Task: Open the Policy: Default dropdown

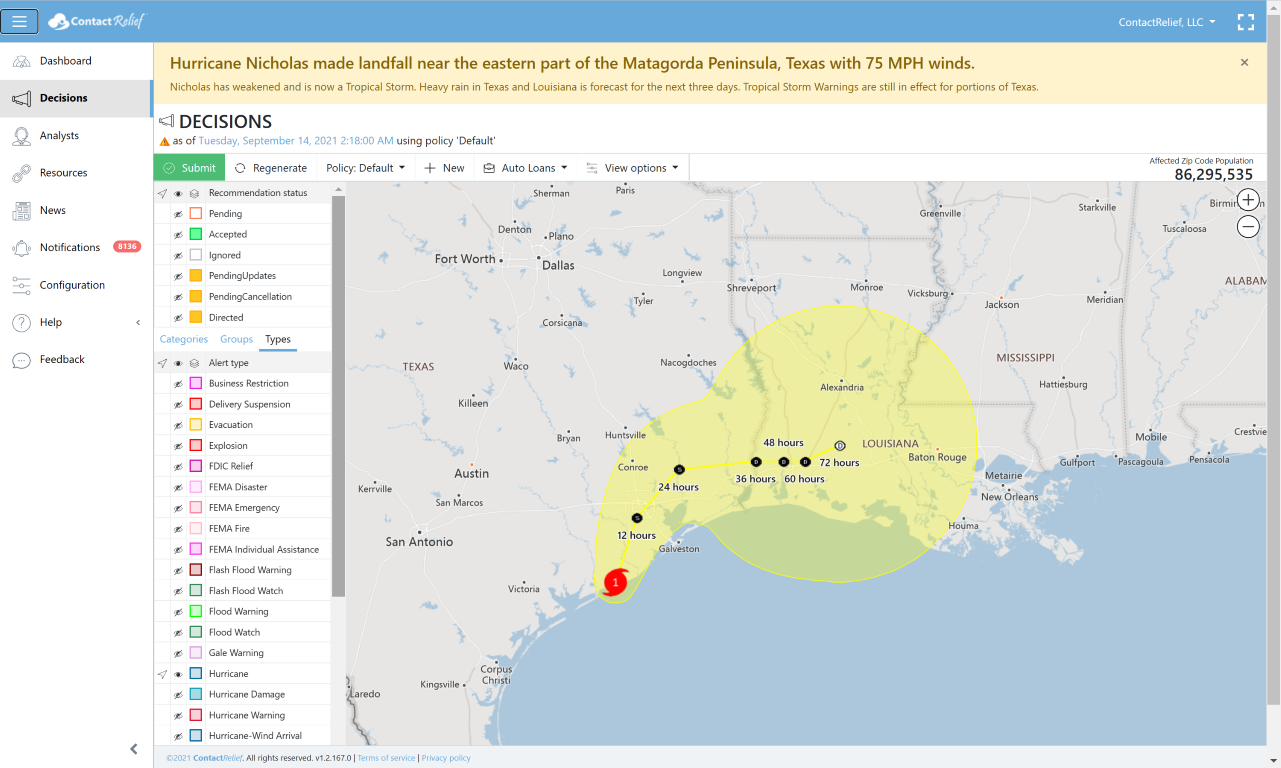Action: point(366,168)
